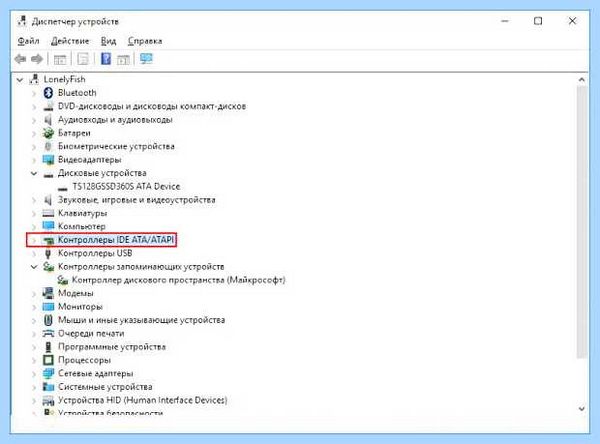
Task: Close the Диспетчер устройств window
Action: point(572,21)
